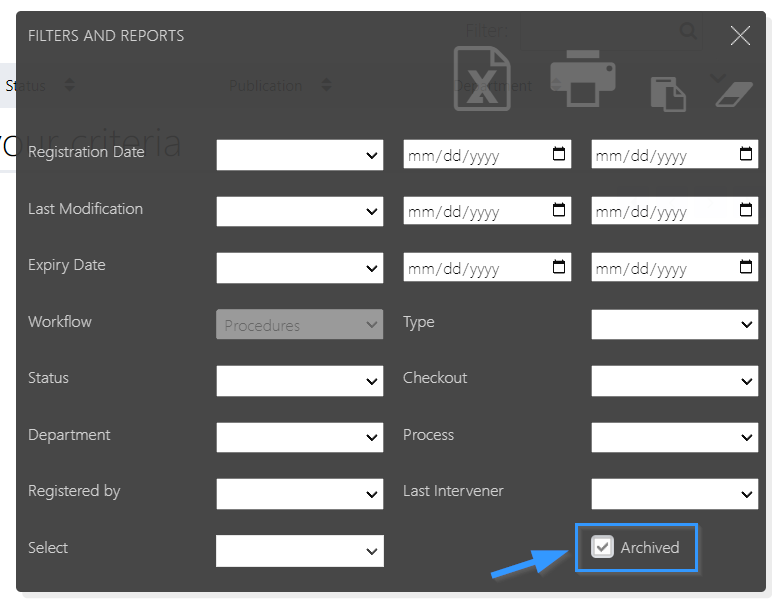Open the Checkout dropdown

click(674, 381)
